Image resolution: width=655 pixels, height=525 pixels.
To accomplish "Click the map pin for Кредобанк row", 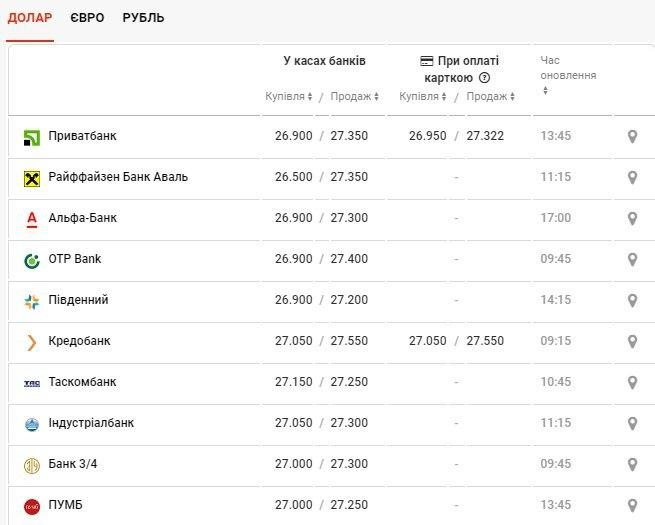I will (632, 341).
